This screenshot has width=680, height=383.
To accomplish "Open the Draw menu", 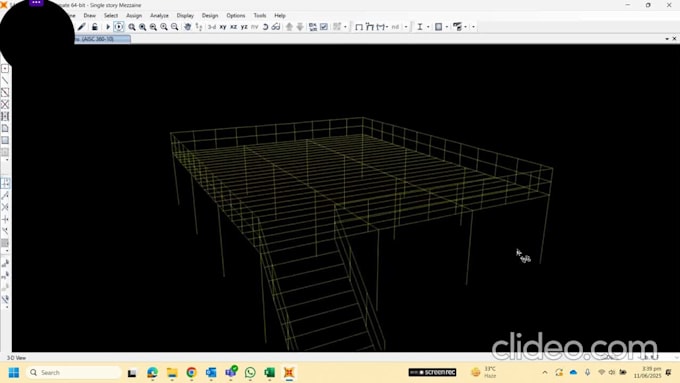I will click(90, 15).
